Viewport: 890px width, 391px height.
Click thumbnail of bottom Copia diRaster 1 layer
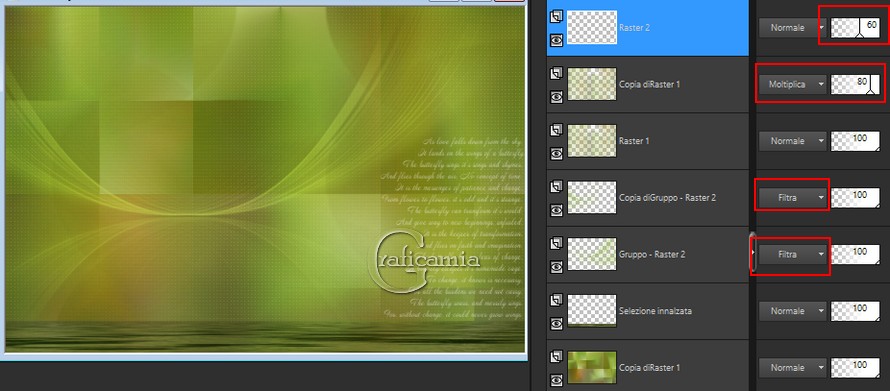pos(592,368)
